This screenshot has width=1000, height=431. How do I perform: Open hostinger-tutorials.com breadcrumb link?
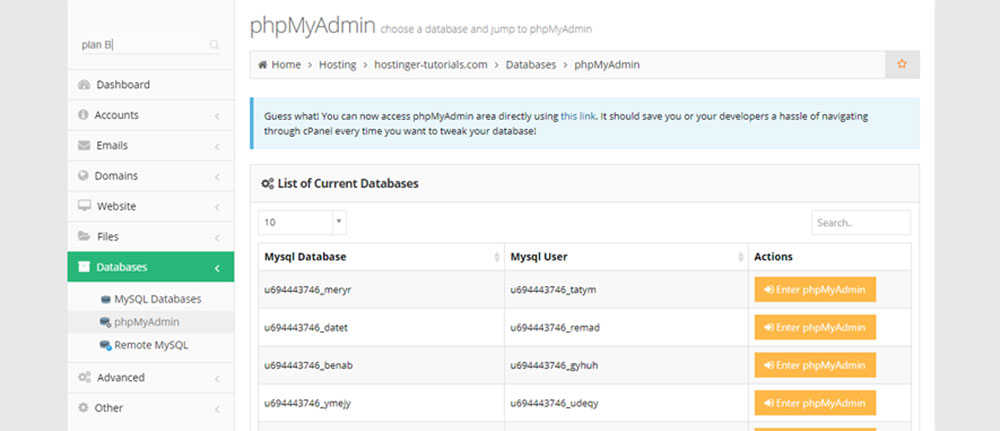coord(430,65)
